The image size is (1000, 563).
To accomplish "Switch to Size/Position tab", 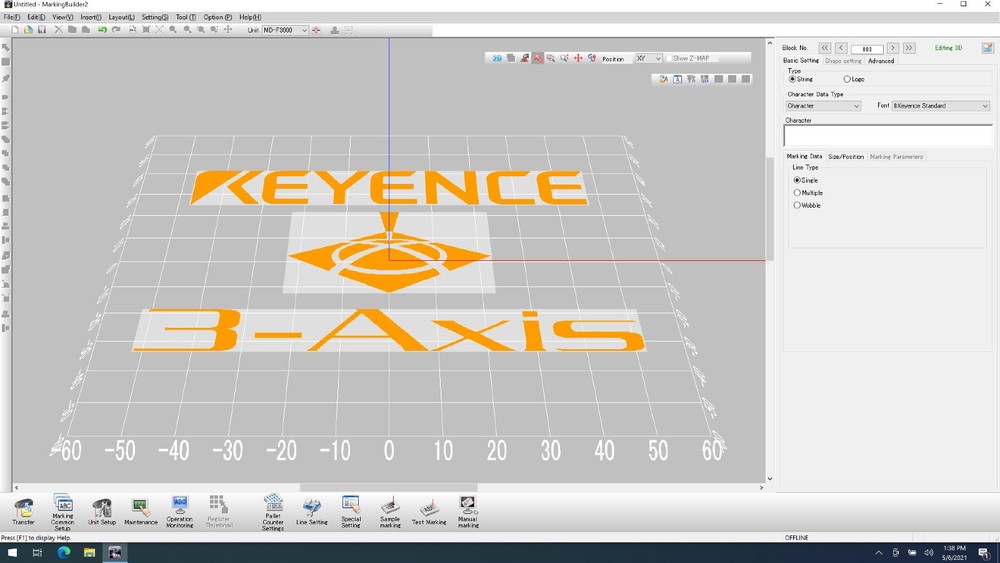I will click(846, 156).
